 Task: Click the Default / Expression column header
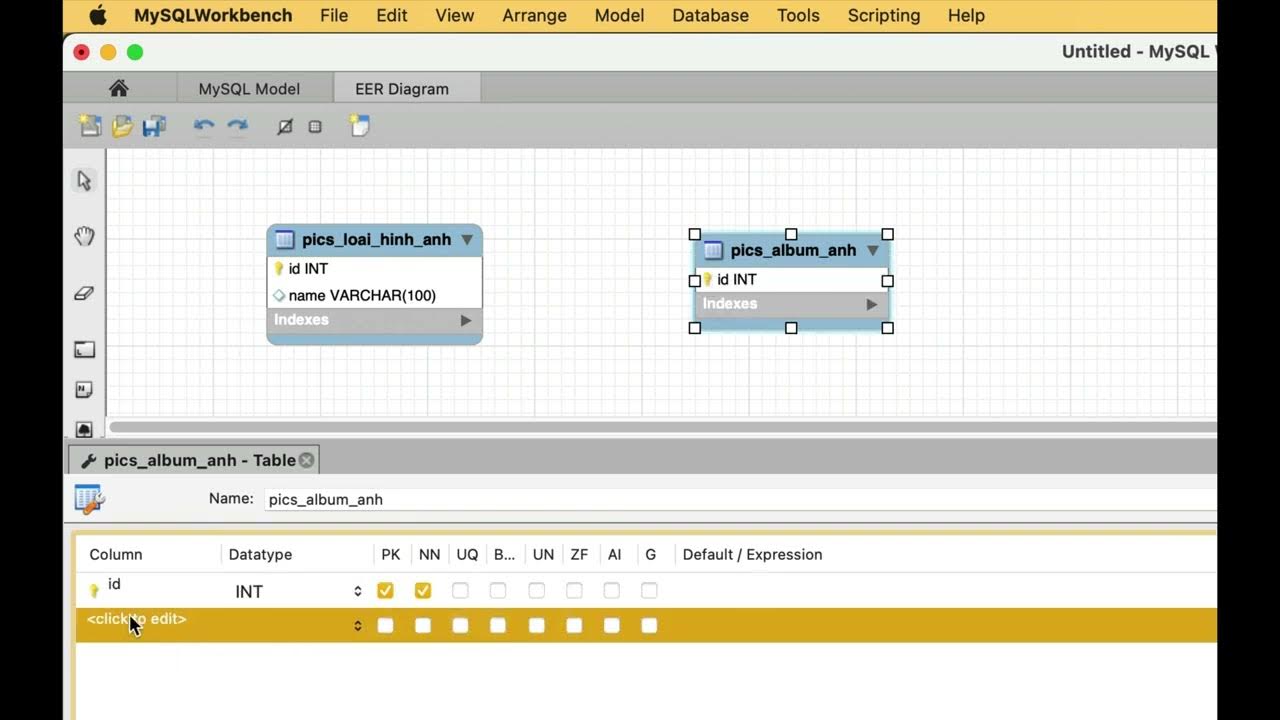tap(752, 555)
